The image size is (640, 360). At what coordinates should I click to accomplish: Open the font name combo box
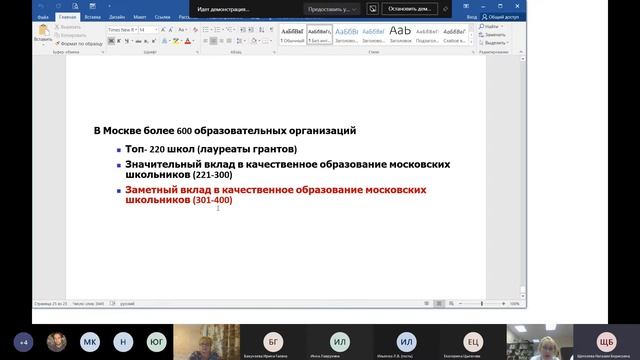point(122,30)
